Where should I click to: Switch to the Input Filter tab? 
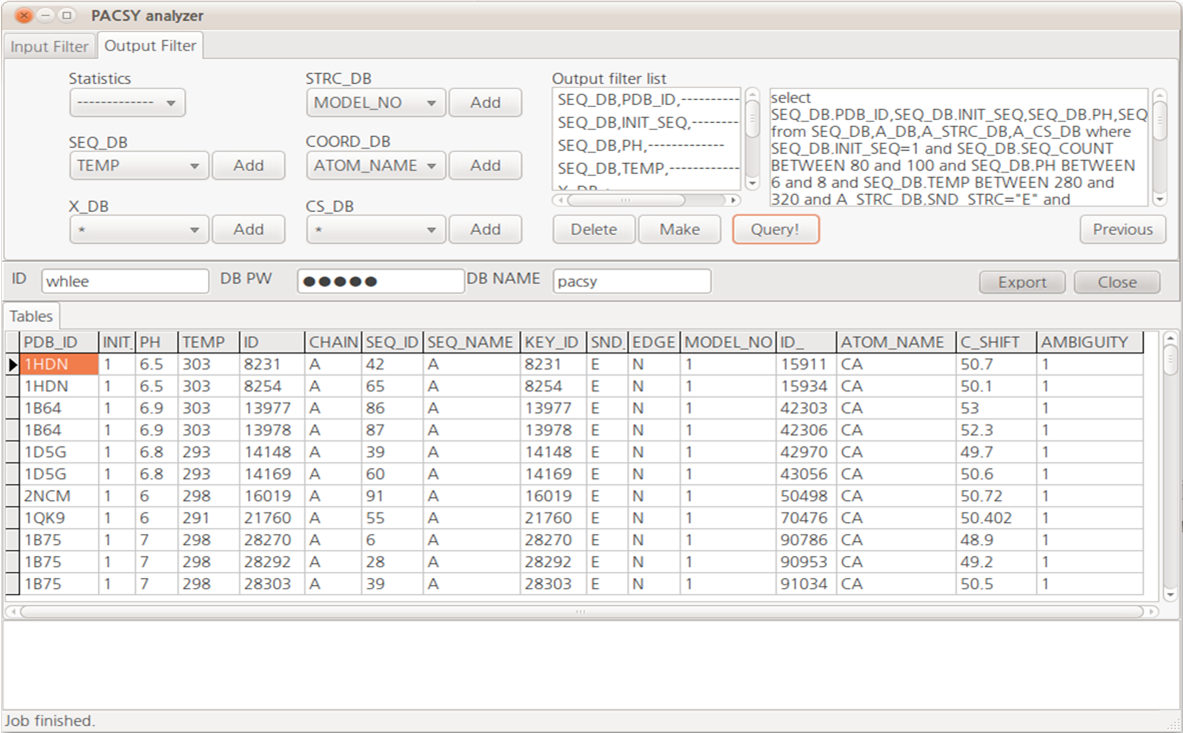tap(50, 46)
